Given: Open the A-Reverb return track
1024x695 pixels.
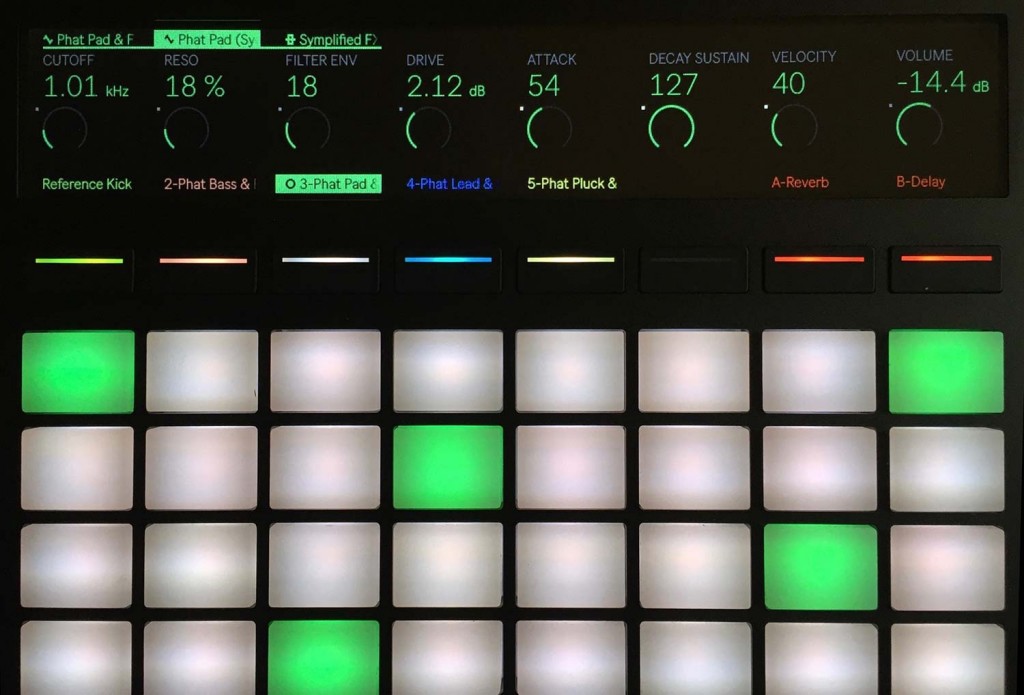Looking at the screenshot, I should [x=800, y=183].
